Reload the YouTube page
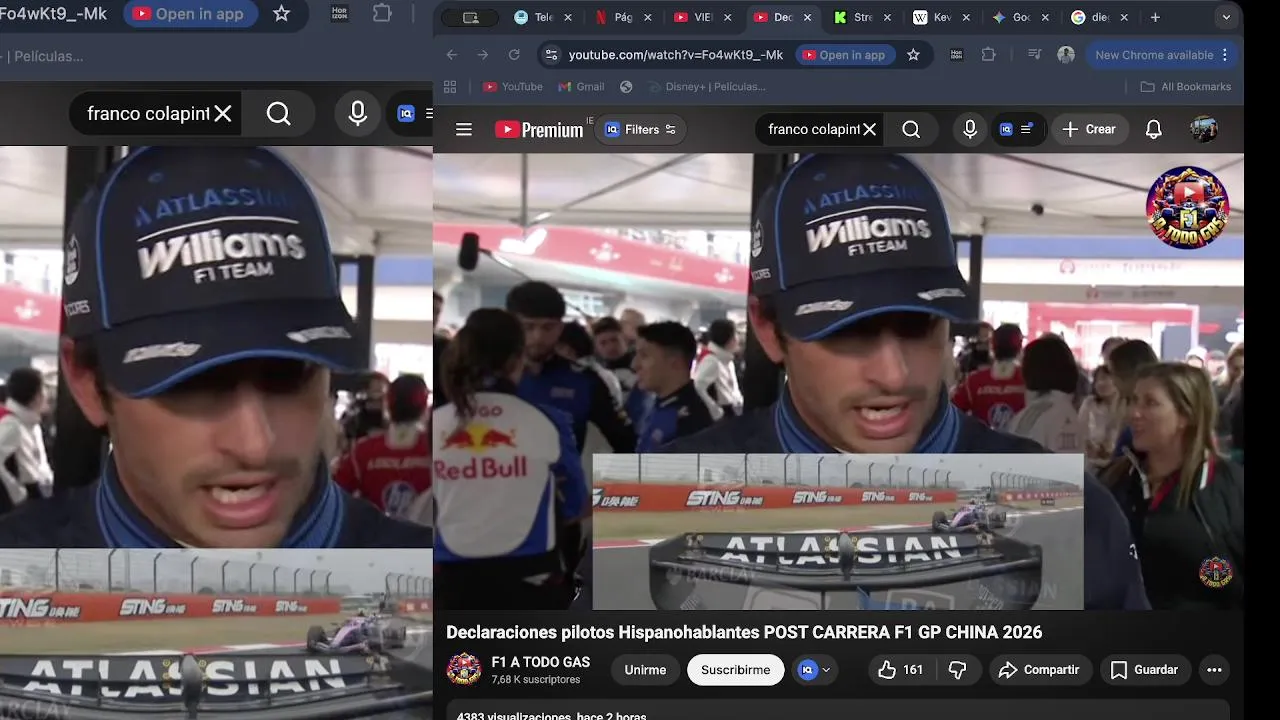The width and height of the screenshot is (1280, 720). (514, 55)
